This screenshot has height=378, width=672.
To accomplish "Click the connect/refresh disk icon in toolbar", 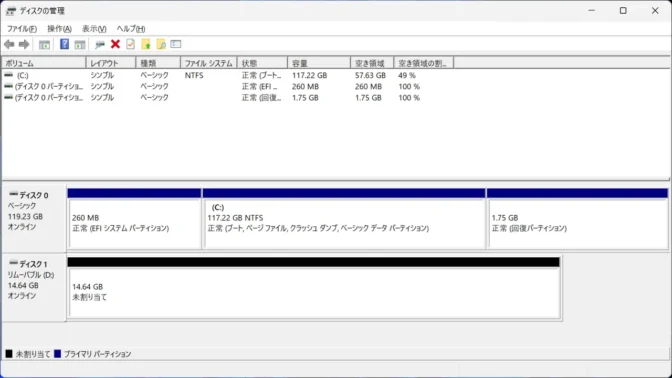I will 100,44.
